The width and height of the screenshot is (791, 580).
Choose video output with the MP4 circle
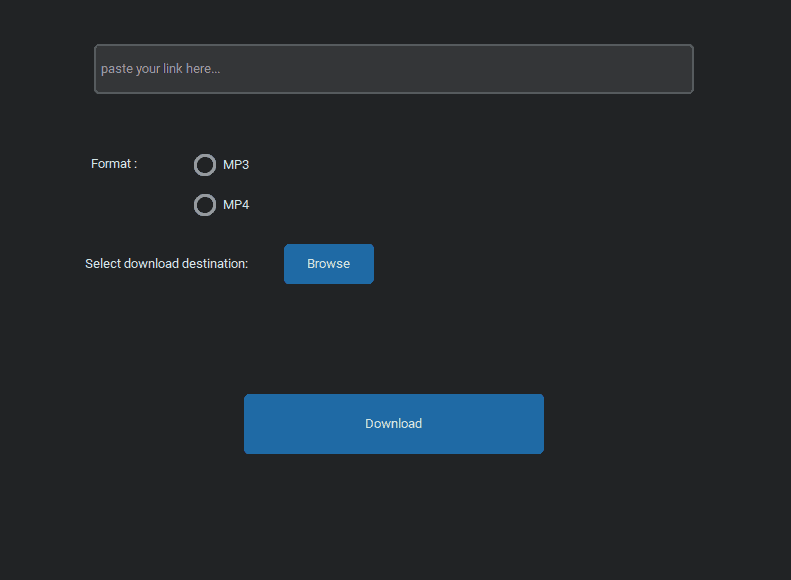click(205, 205)
